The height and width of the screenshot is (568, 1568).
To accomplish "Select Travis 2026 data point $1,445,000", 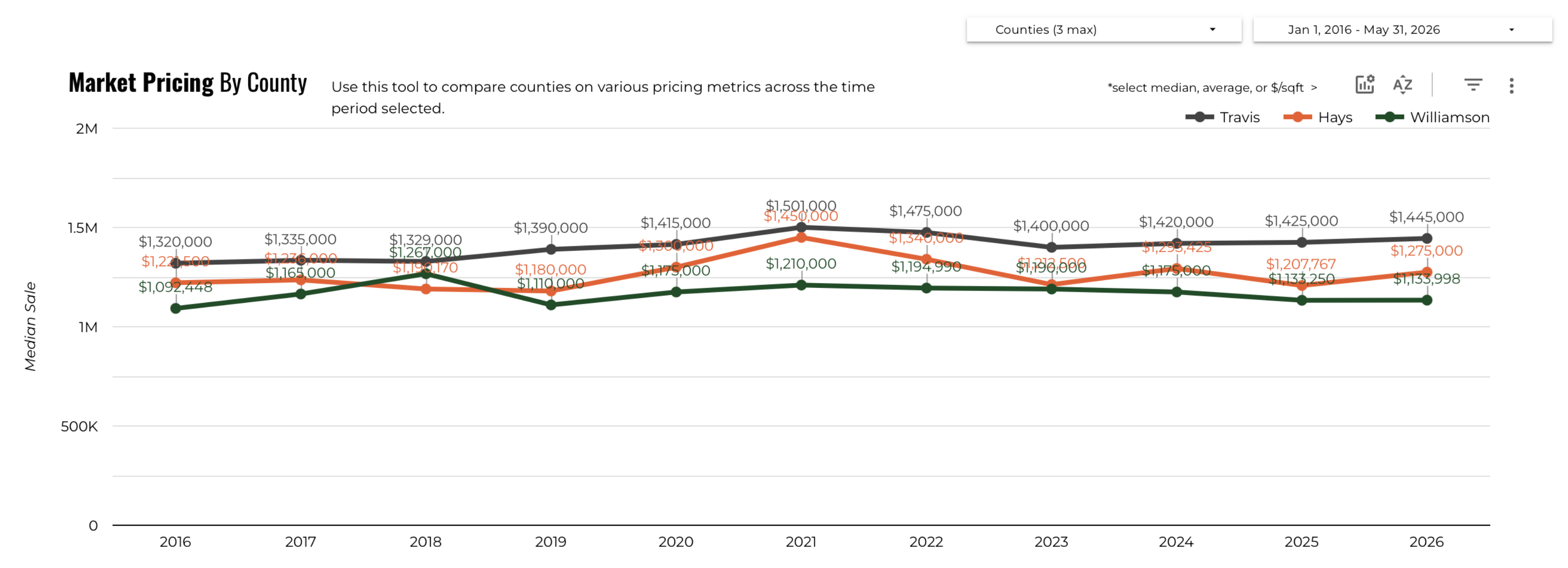I will (x=1427, y=238).
